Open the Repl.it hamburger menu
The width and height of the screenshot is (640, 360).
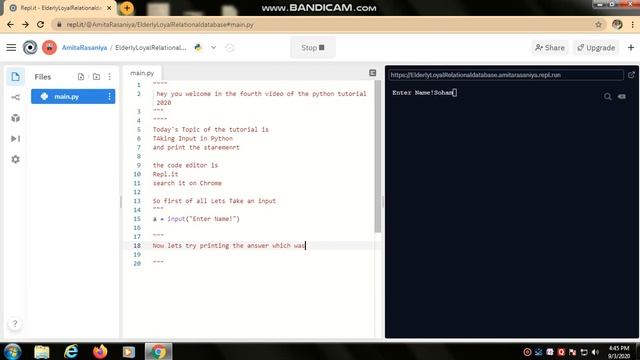(x=11, y=48)
